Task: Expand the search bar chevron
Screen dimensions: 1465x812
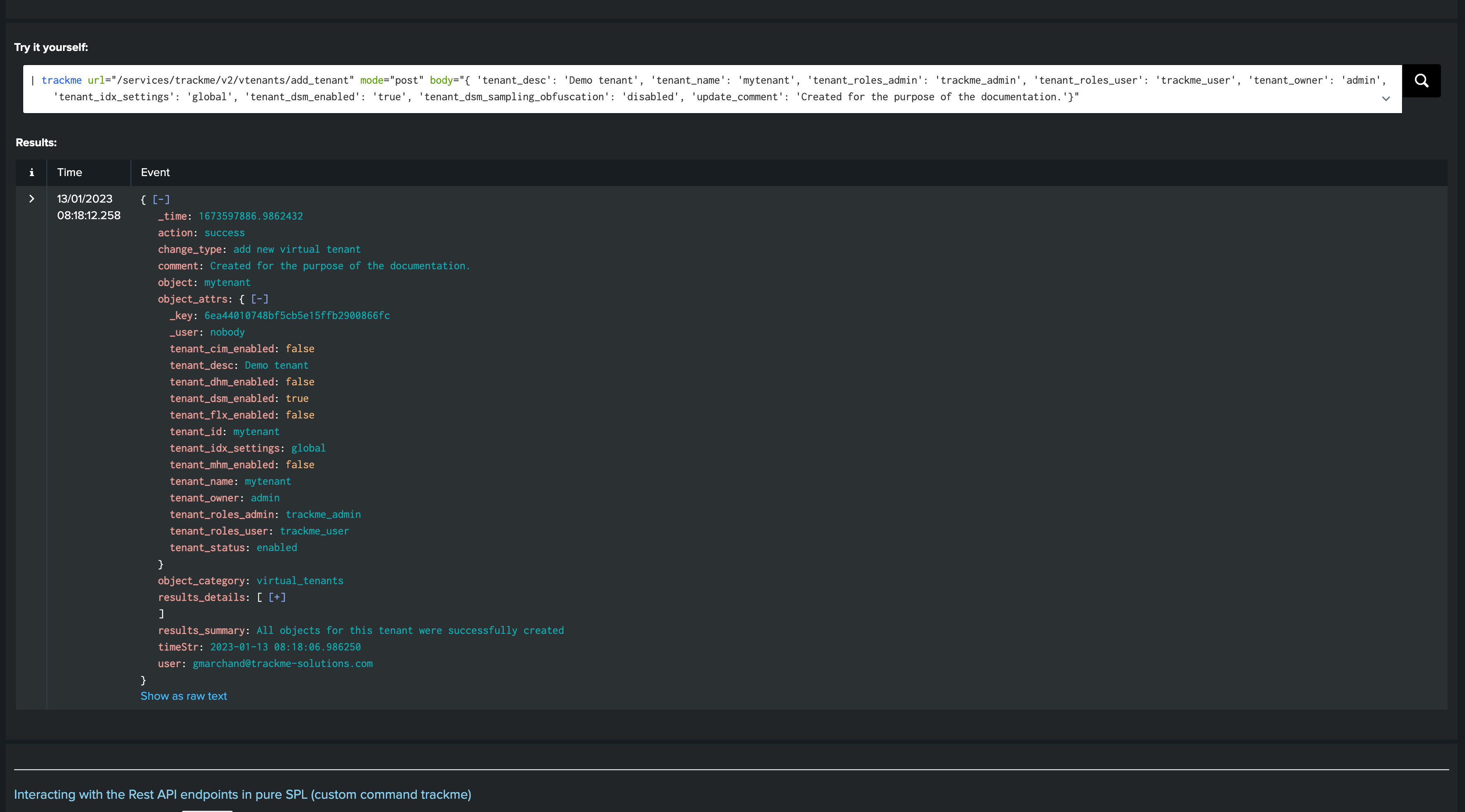Action: 1386,98
